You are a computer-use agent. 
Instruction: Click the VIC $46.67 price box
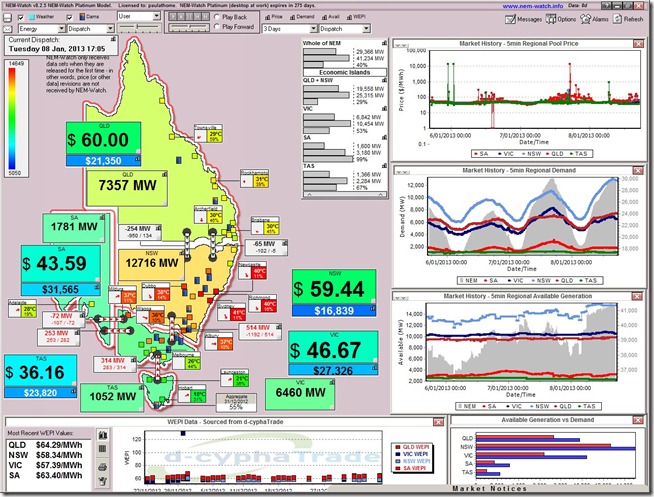pos(333,348)
